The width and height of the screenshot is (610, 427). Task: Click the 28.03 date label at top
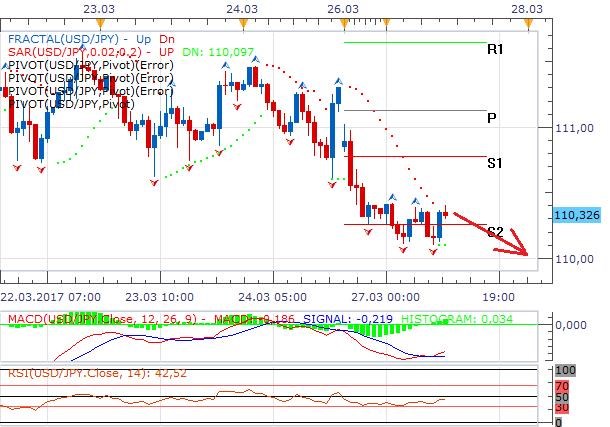click(527, 9)
